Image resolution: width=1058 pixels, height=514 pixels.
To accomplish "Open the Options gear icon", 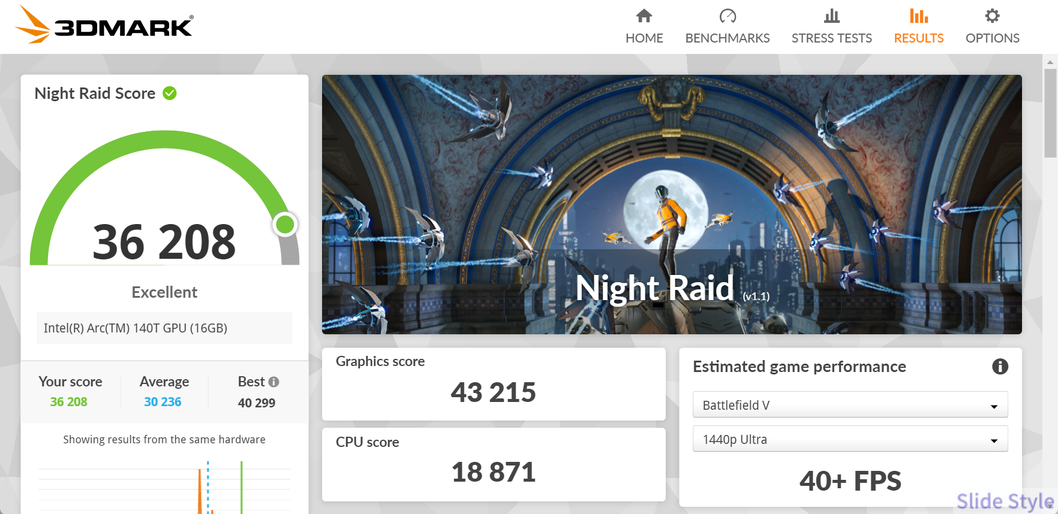I will 992,16.
